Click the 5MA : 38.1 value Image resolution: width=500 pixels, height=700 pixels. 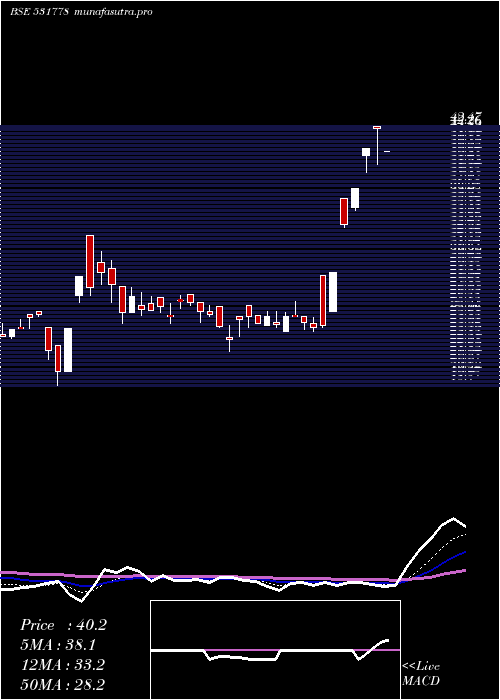click(x=58, y=645)
